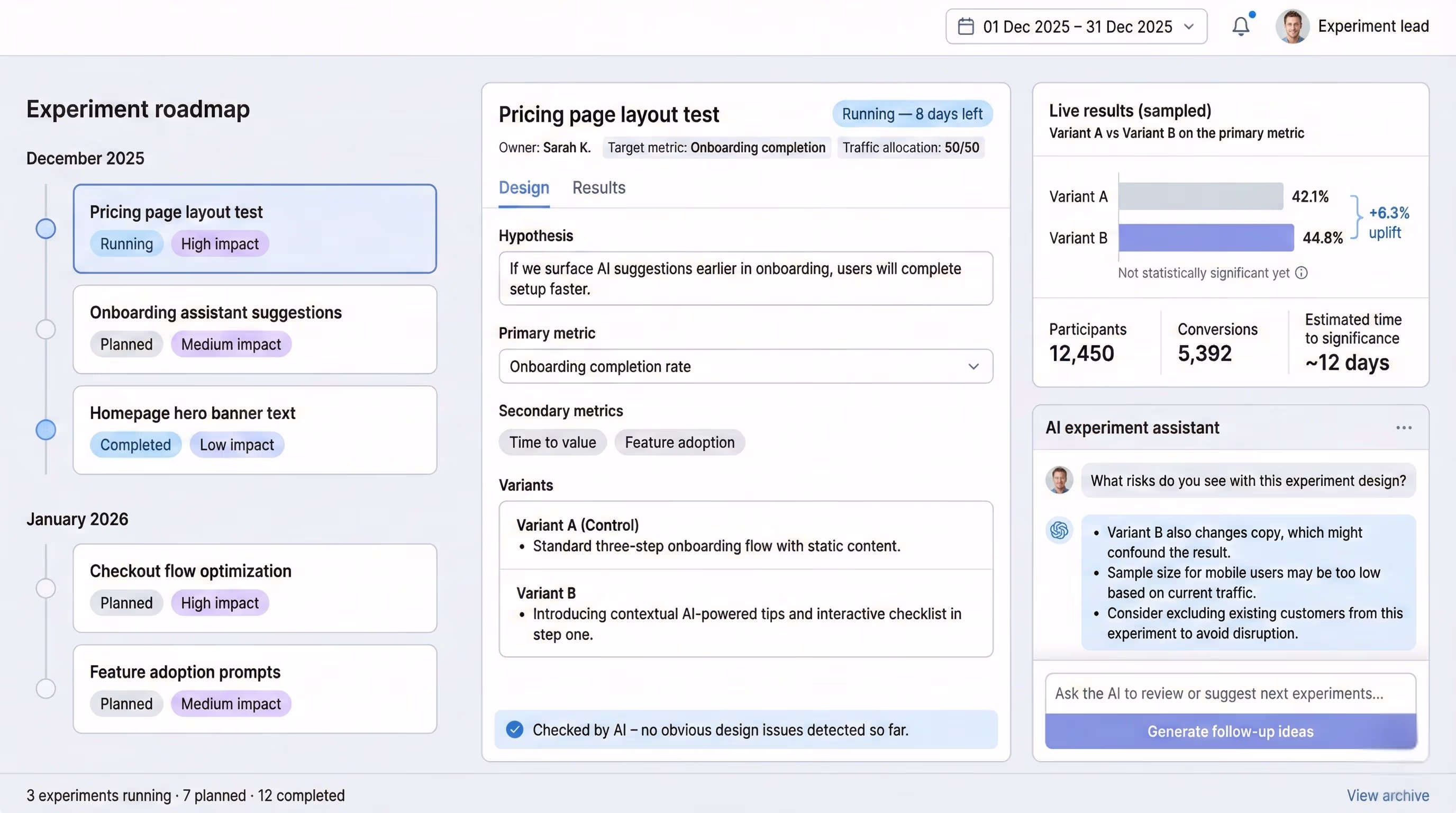Image resolution: width=1456 pixels, height=813 pixels.
Task: Open the calendar icon in the date picker
Action: [966, 26]
